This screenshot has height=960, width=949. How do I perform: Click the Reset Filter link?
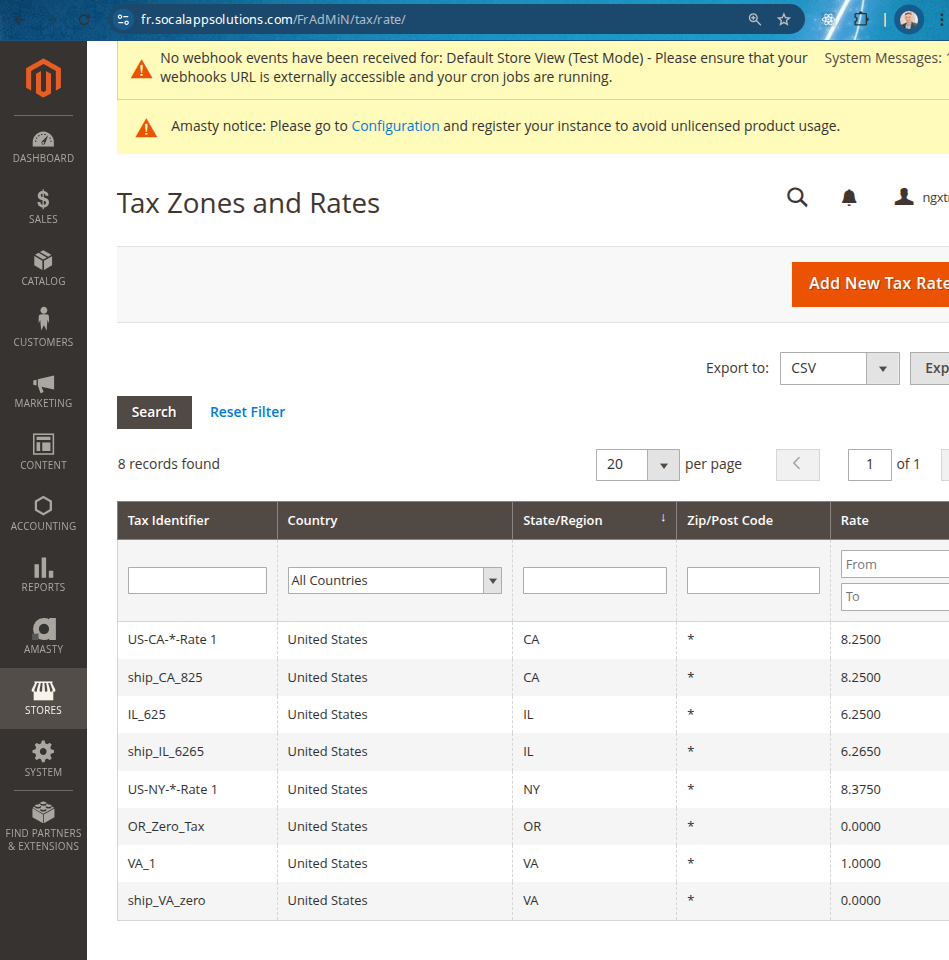click(247, 412)
